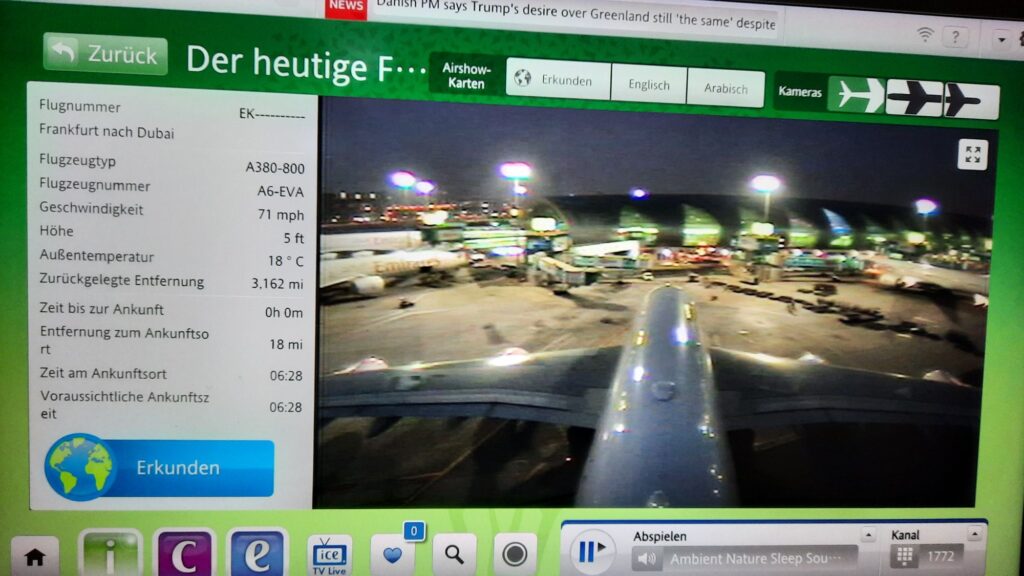Switch airshow map to Englisch
The image size is (1024, 576).
tap(649, 85)
